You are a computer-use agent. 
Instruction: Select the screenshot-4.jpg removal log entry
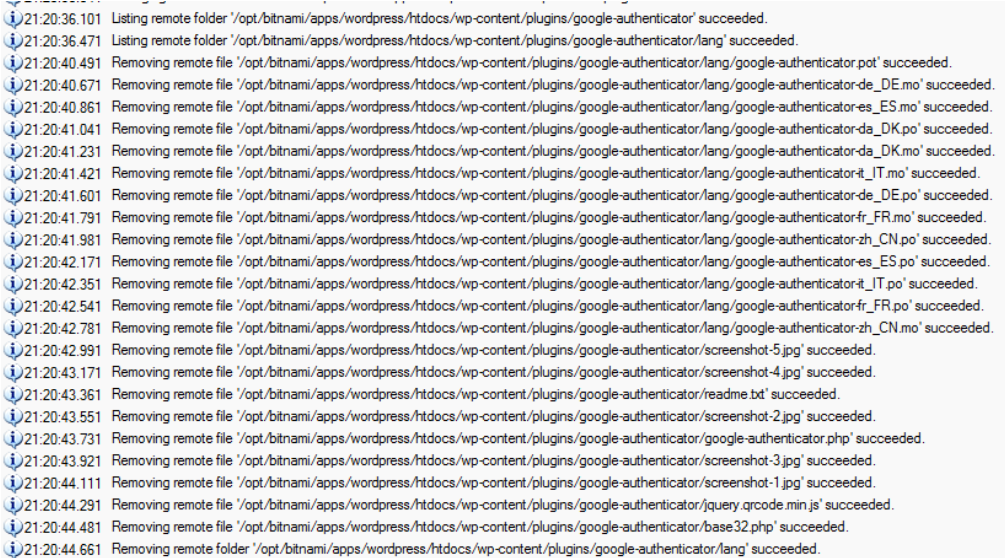click(x=440, y=372)
